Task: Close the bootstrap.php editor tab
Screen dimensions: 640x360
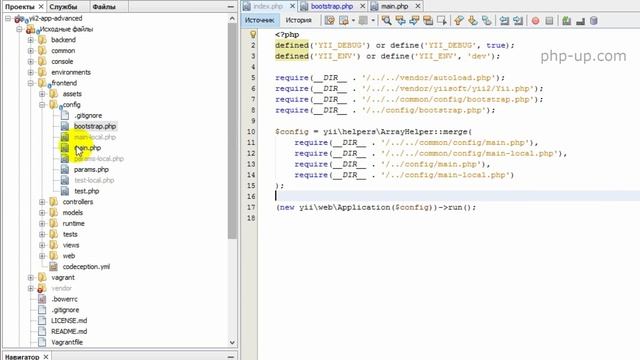Action: pyautogui.click(x=362, y=6)
